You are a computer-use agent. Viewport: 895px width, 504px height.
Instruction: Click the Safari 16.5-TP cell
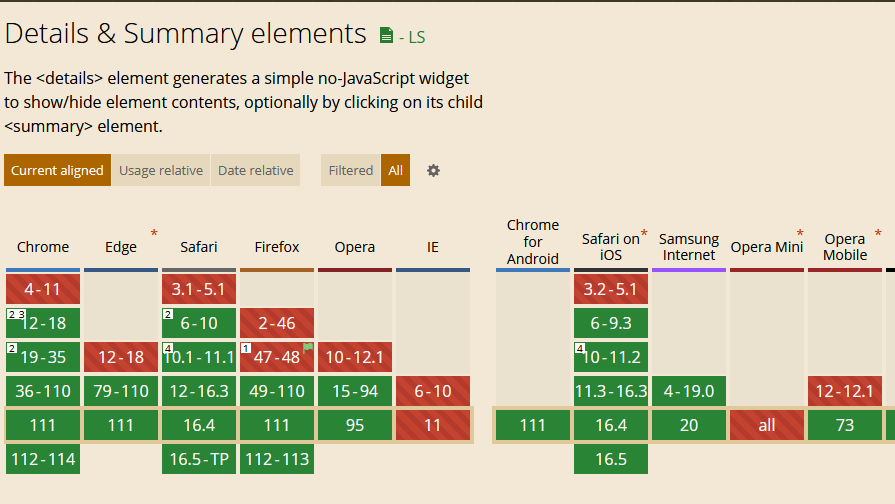(199, 460)
